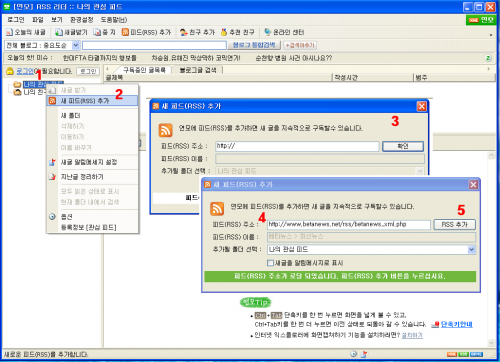Click the content pane scrollbar up arrow
Viewport: 500px width, 362px height.
[x=491, y=155]
